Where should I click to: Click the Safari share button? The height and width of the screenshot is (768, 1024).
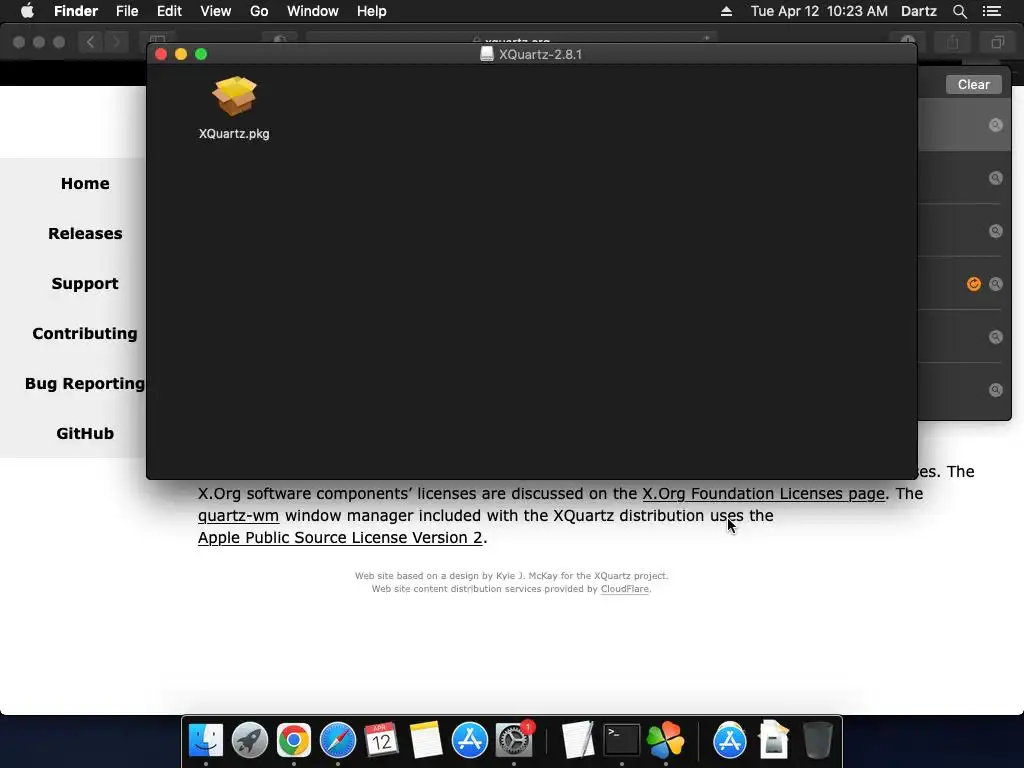coord(953,42)
